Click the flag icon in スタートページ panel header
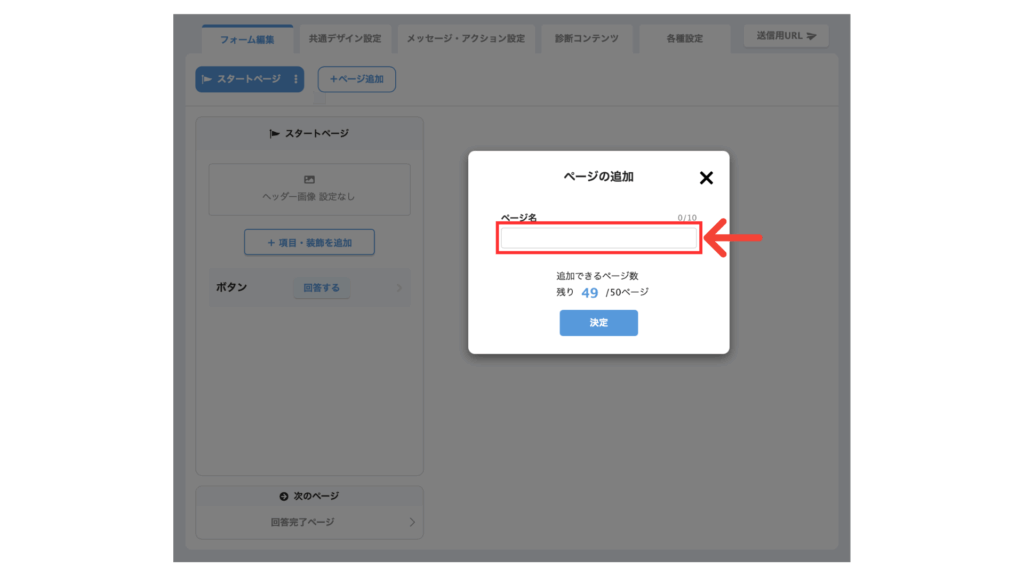Viewport: 1024px width, 576px height. [275, 133]
